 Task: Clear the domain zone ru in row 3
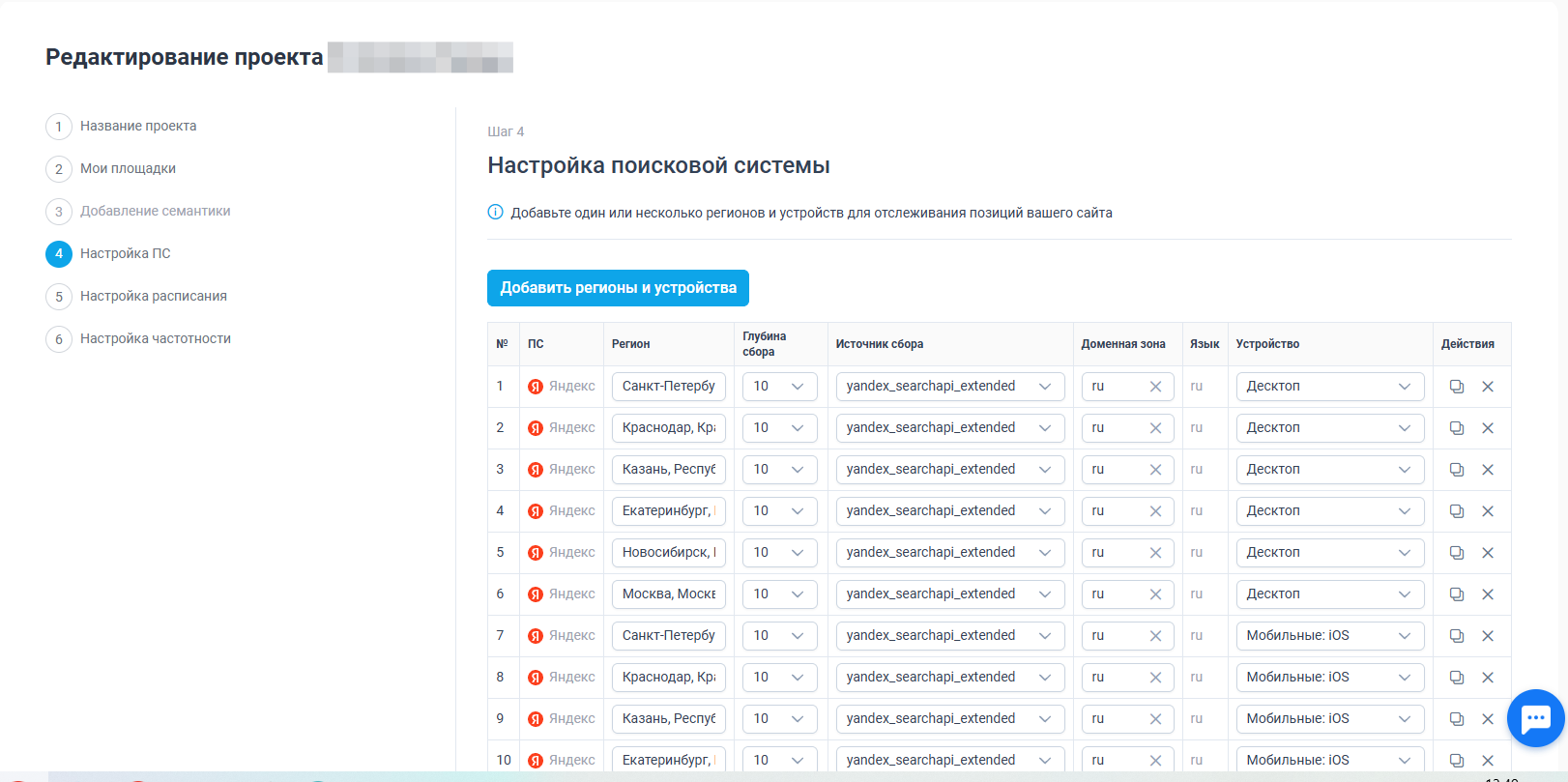click(x=1155, y=470)
